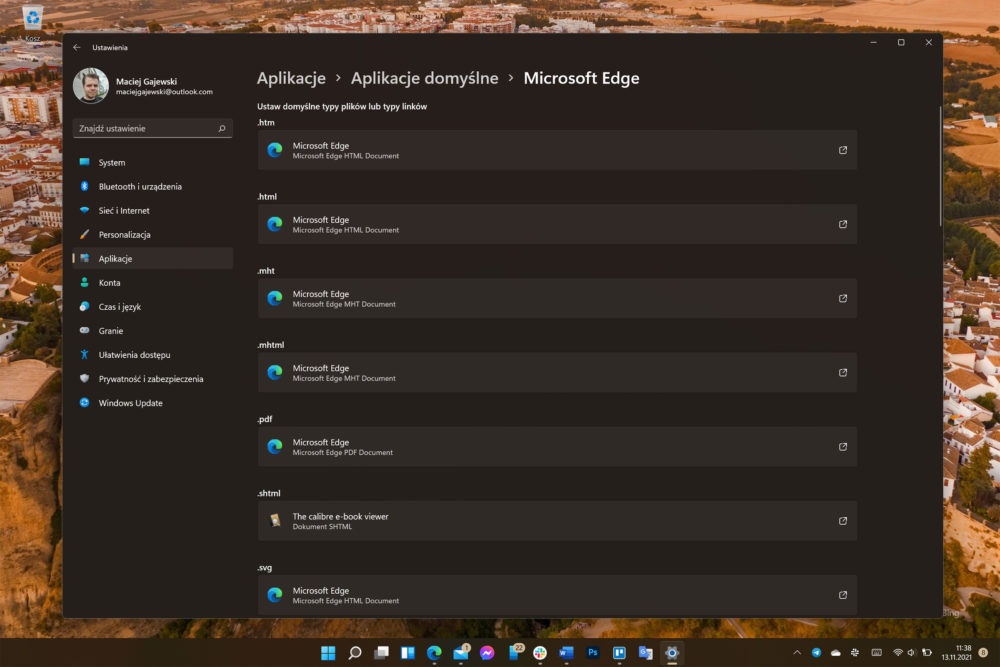Change the default app for .htm
The height and width of the screenshot is (667, 1000).
[557, 150]
